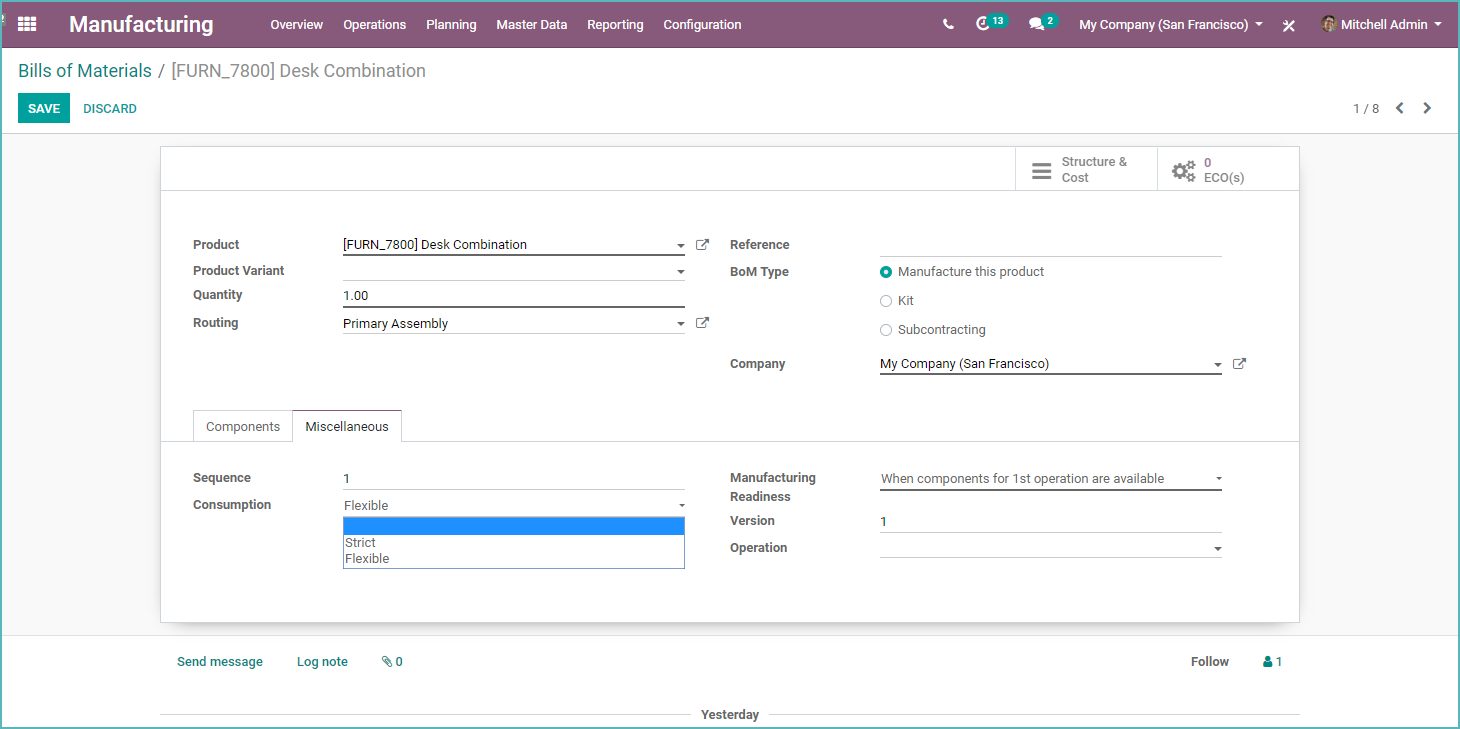The image size is (1460, 729).
Task: Choose Subcontracting as BoM type
Action: click(x=886, y=329)
